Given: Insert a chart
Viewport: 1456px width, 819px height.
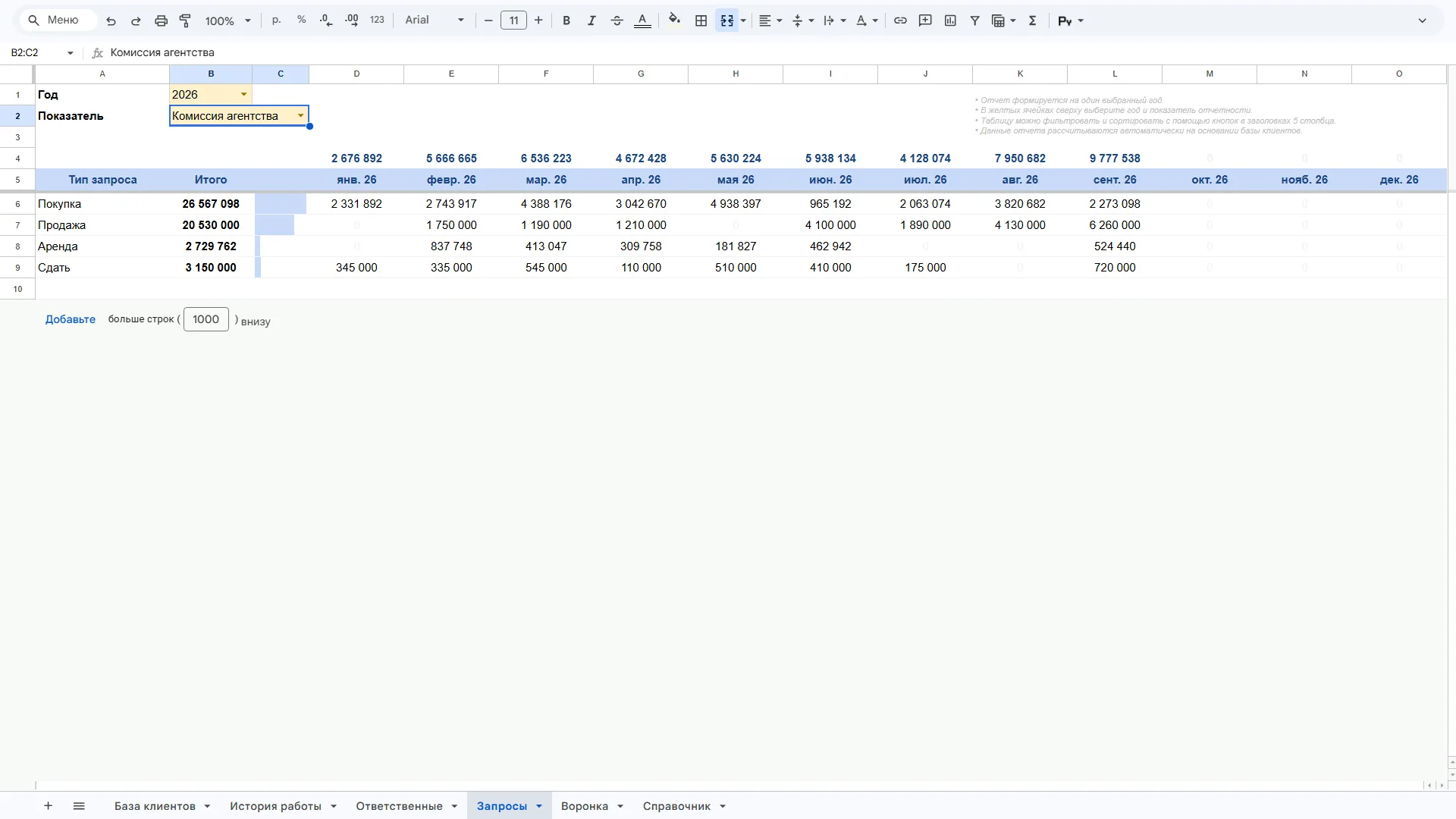Looking at the screenshot, I should tap(950, 20).
